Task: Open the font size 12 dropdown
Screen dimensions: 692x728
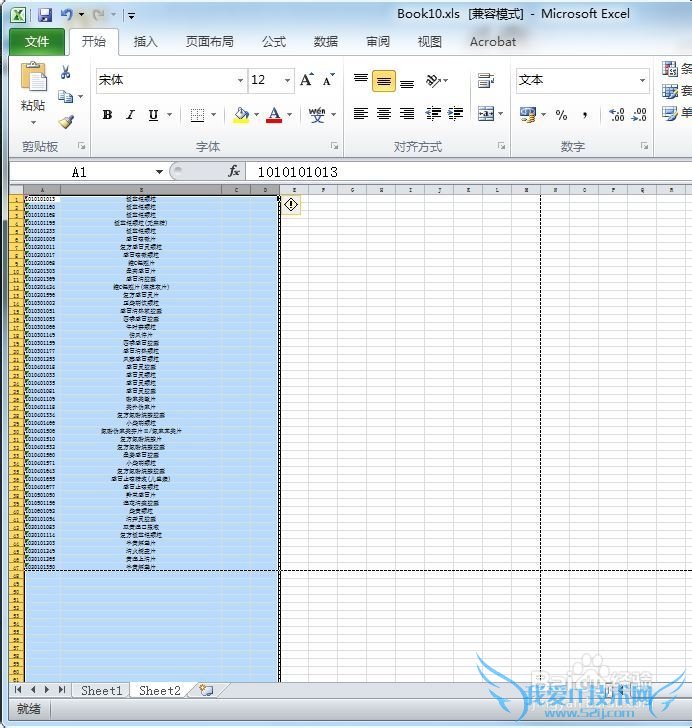Action: click(287, 80)
